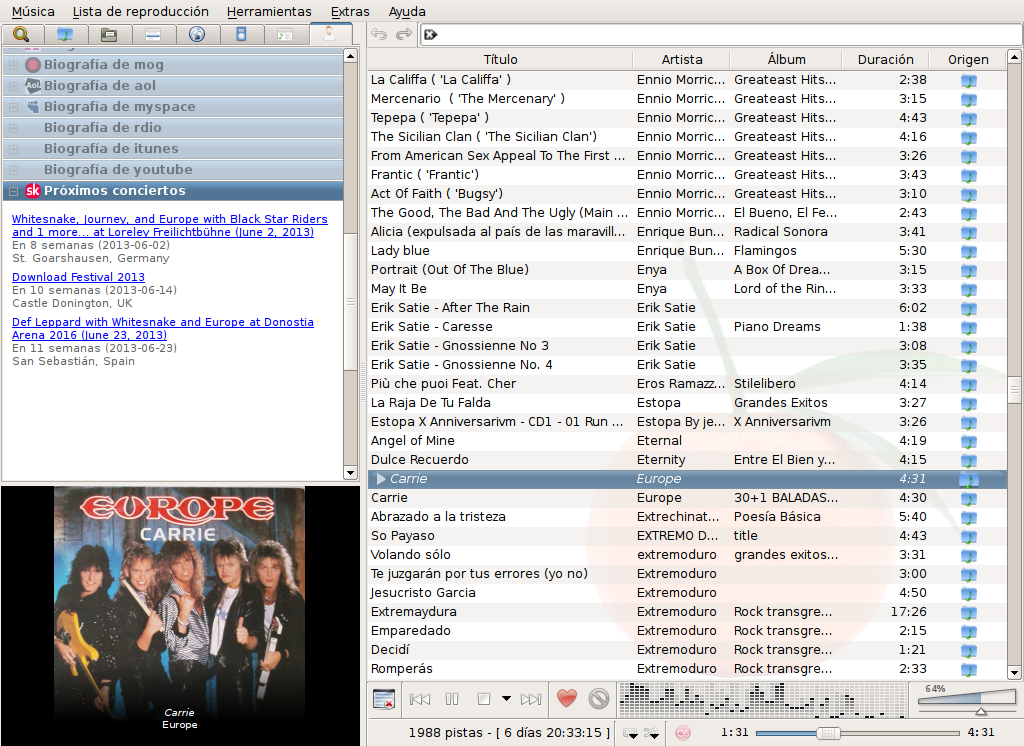Open the Download Festival 2013 link
Viewport: 1024px width, 746px height.
78,277
